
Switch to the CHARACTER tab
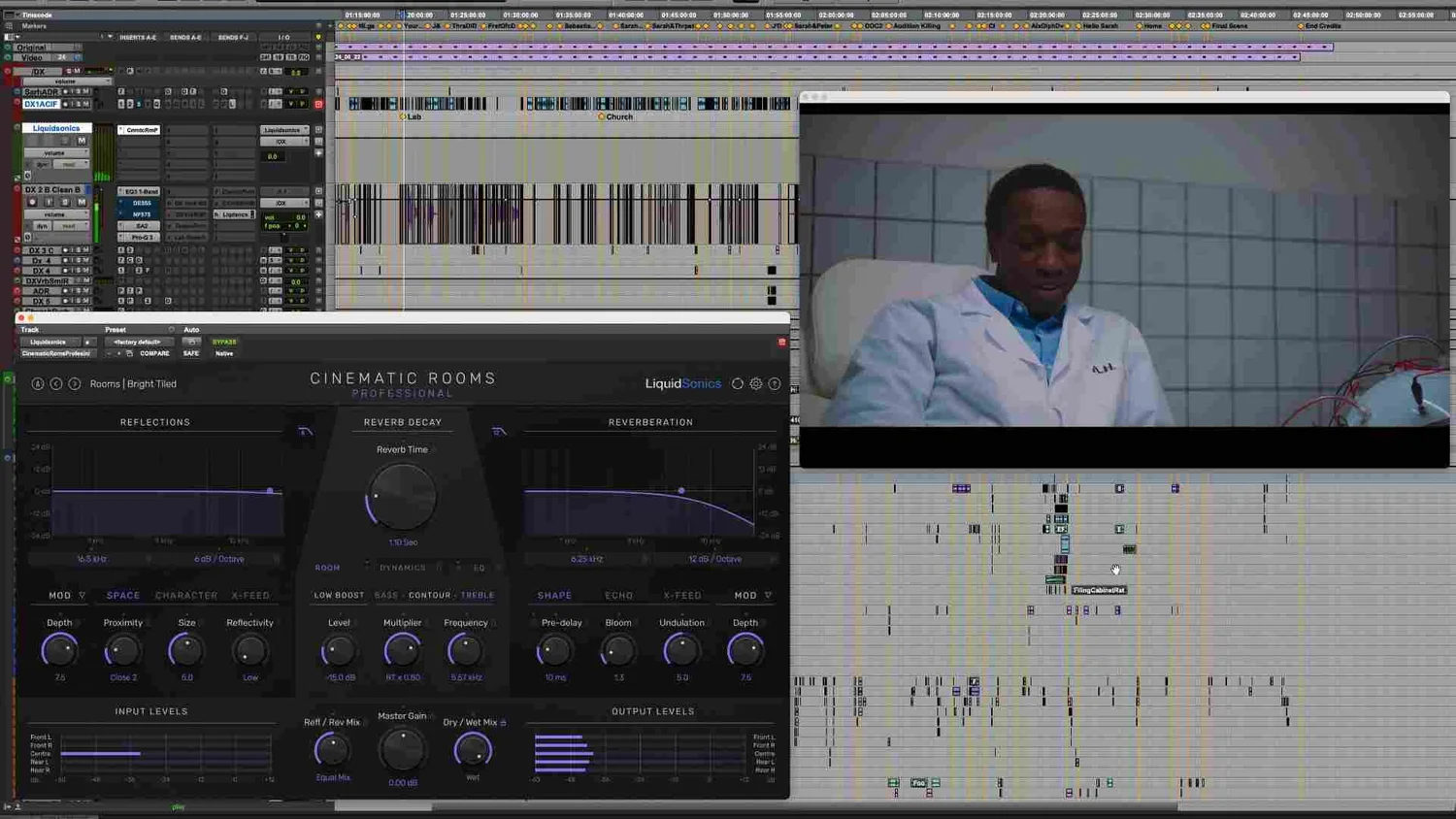186,595
